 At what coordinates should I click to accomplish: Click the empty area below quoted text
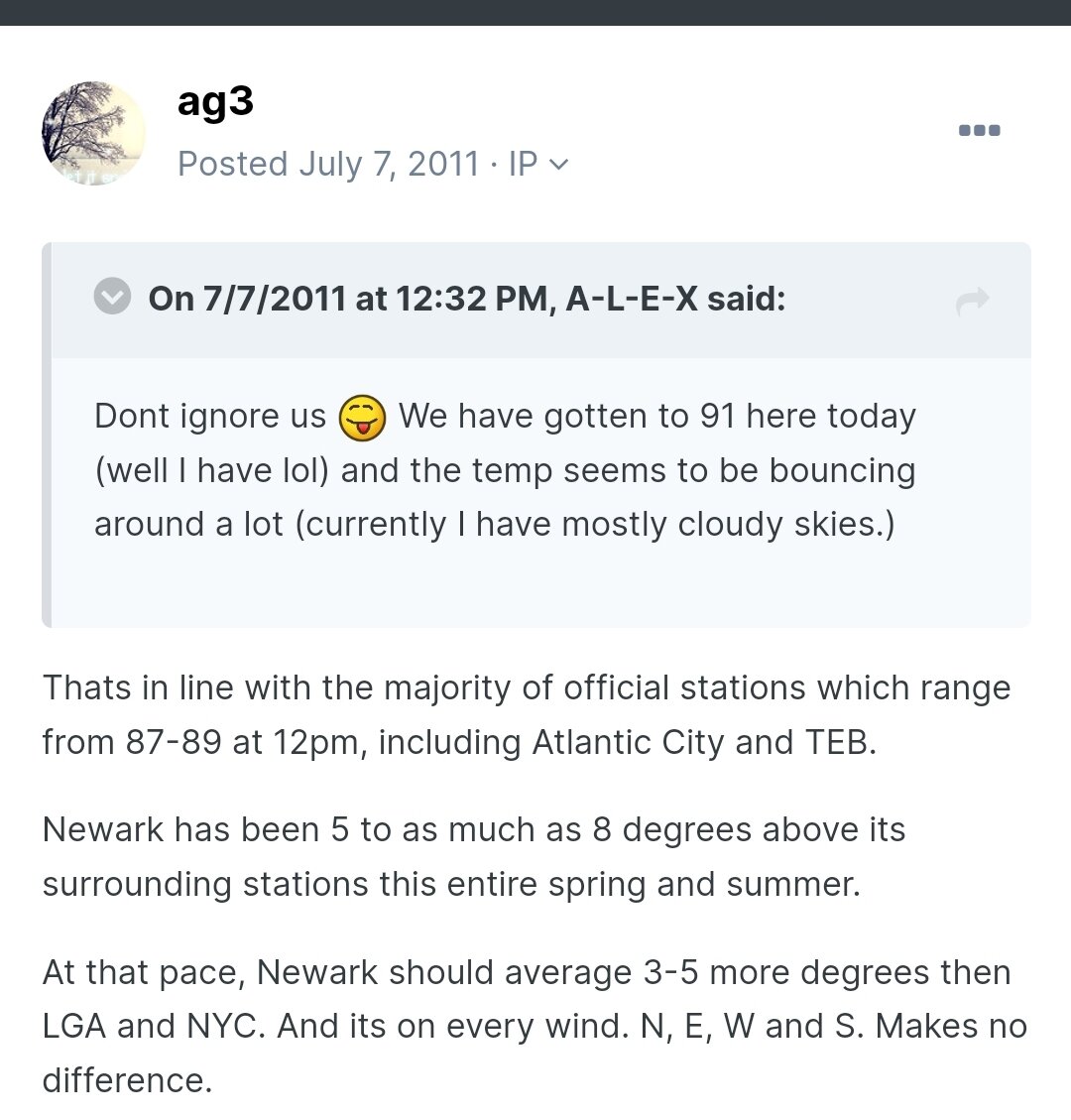coord(540,585)
